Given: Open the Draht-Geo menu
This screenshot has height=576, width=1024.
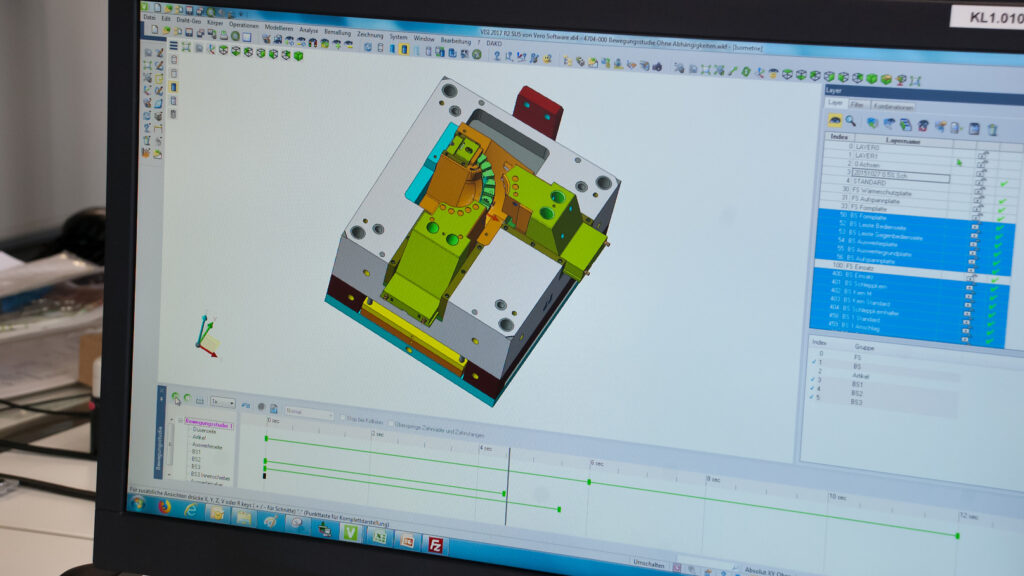Looking at the screenshot, I should coord(189,21).
